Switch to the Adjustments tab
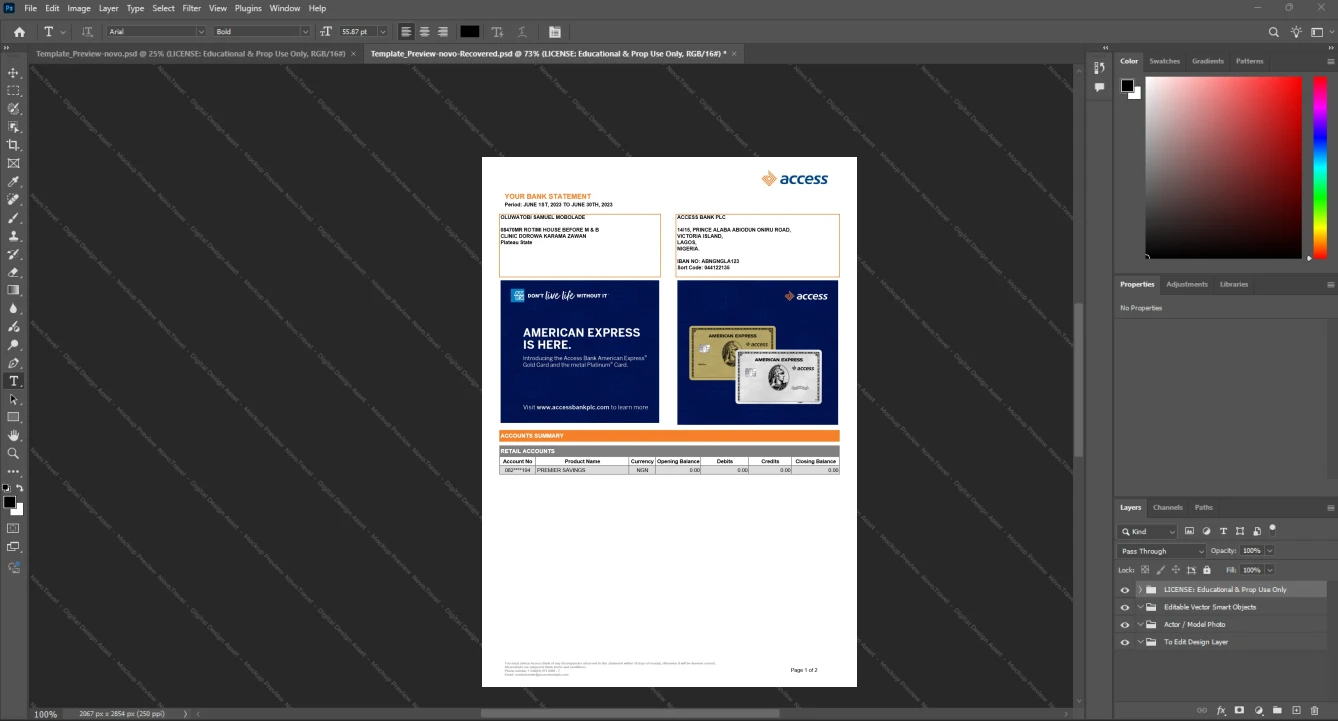This screenshot has height=721, width=1338. click(x=1187, y=284)
